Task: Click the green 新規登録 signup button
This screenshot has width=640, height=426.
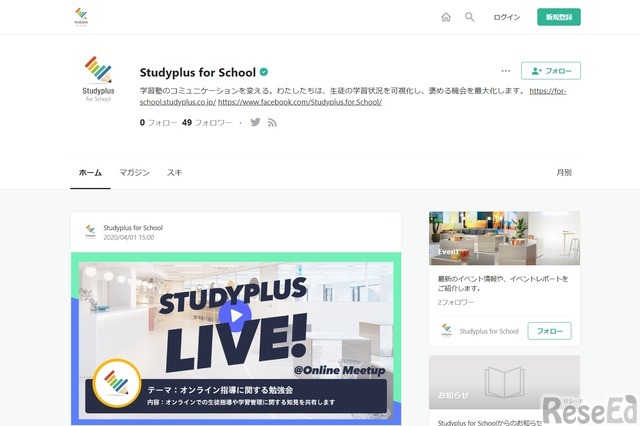Action: 559,17
